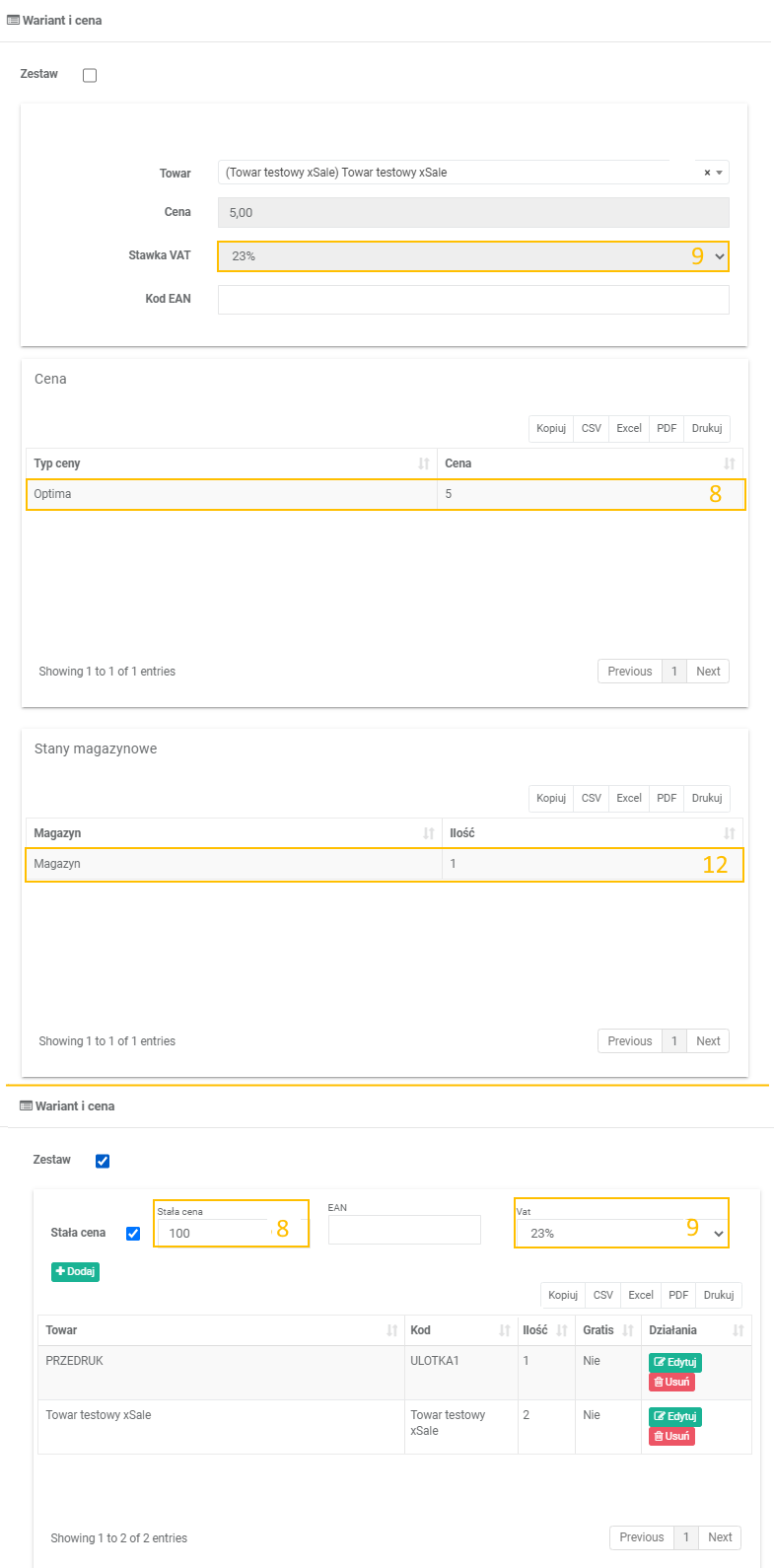This screenshot has height=1568, width=774.
Task: Go to Next page in Cena table
Action: click(708, 672)
